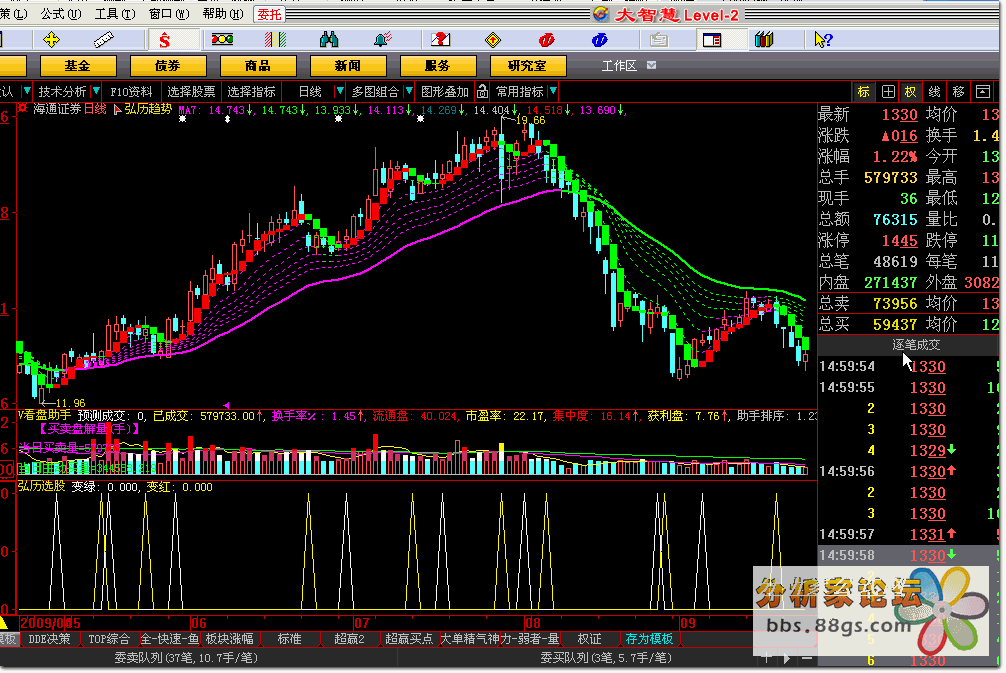Click the 存为模板 tab
1006x673 pixels.
[649, 639]
